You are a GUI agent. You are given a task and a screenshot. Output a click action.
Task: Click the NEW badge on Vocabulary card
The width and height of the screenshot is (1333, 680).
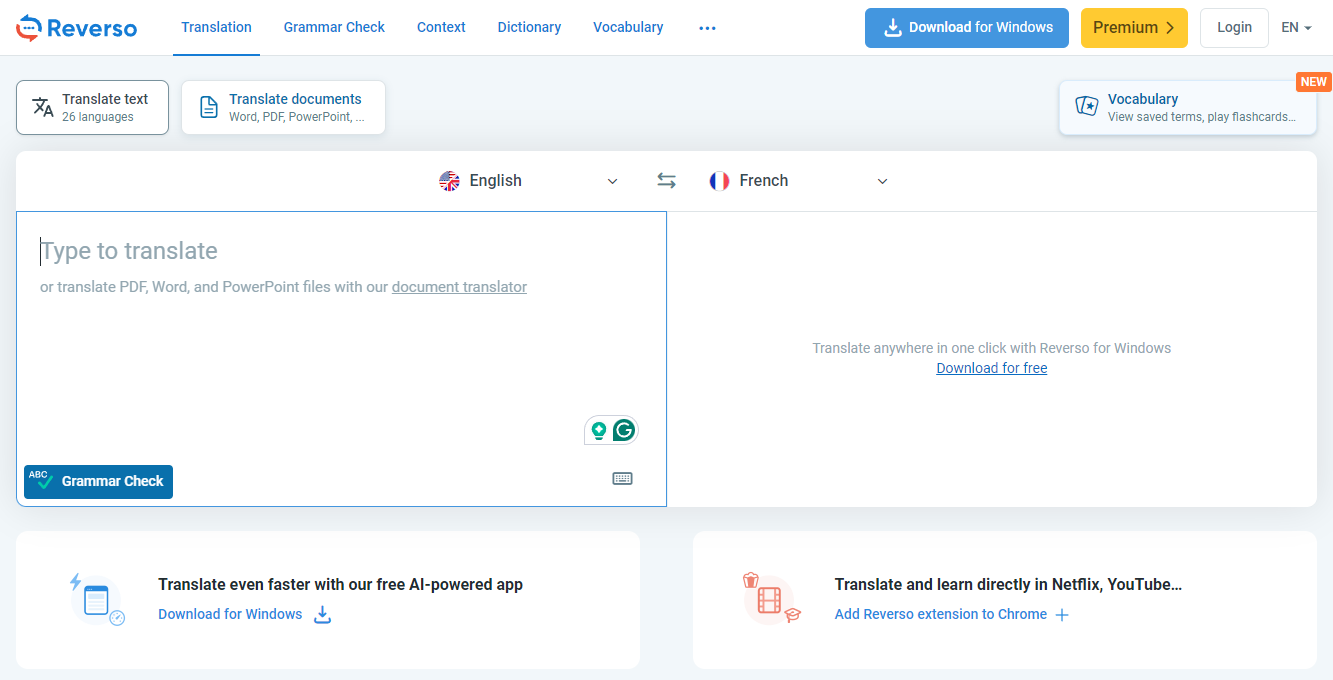[1314, 82]
